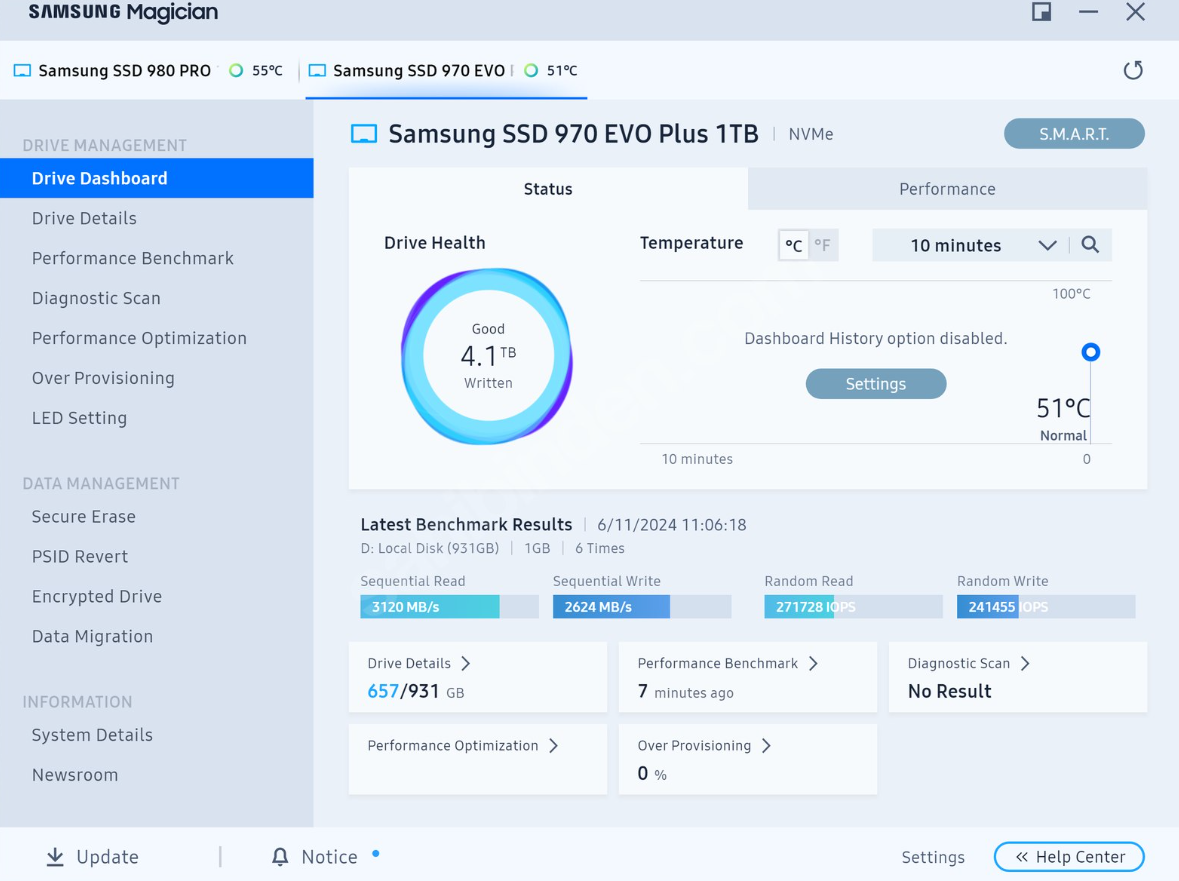Click the Sequential Write 2624 MB/s bar
The width and height of the screenshot is (1179, 881).
click(x=642, y=607)
